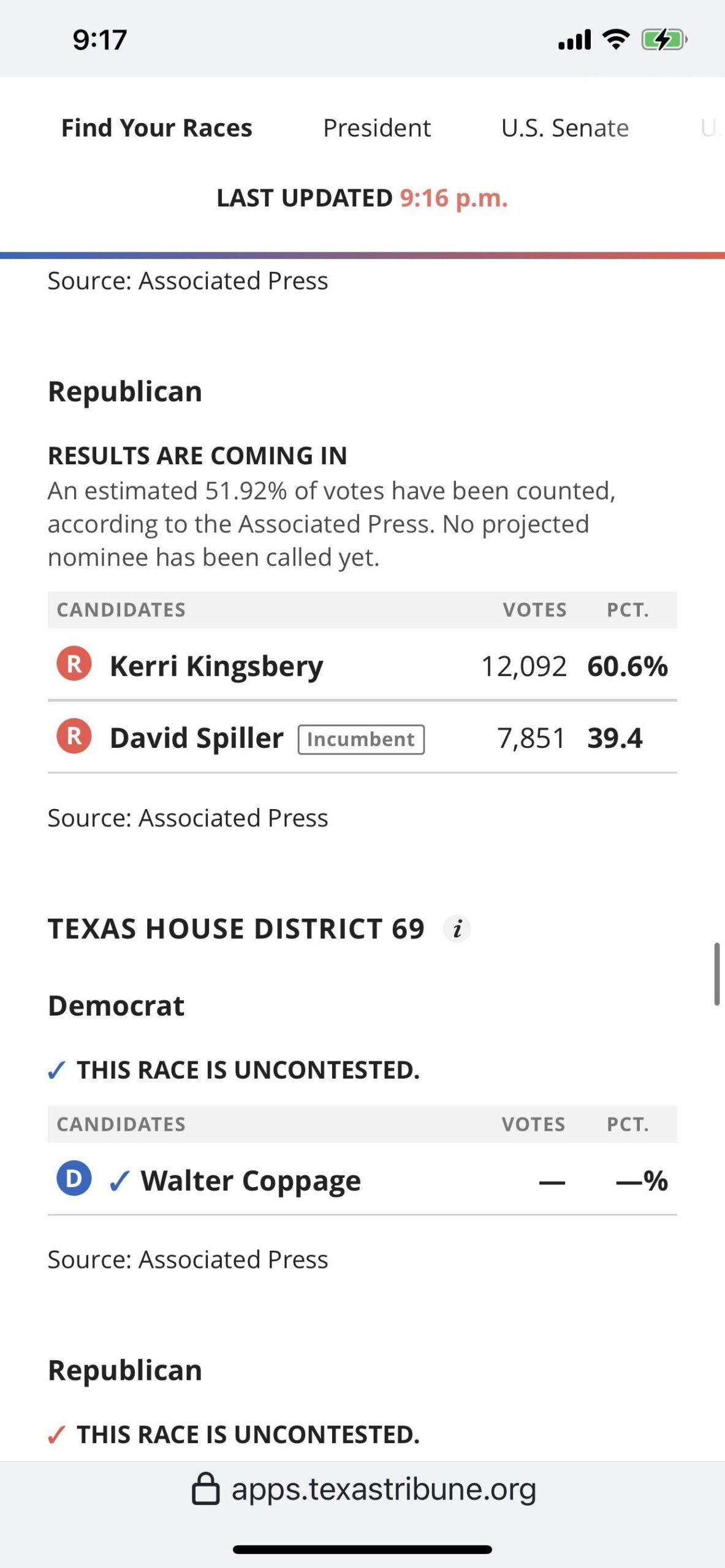
Task: Tap the battery charging icon
Action: click(664, 40)
